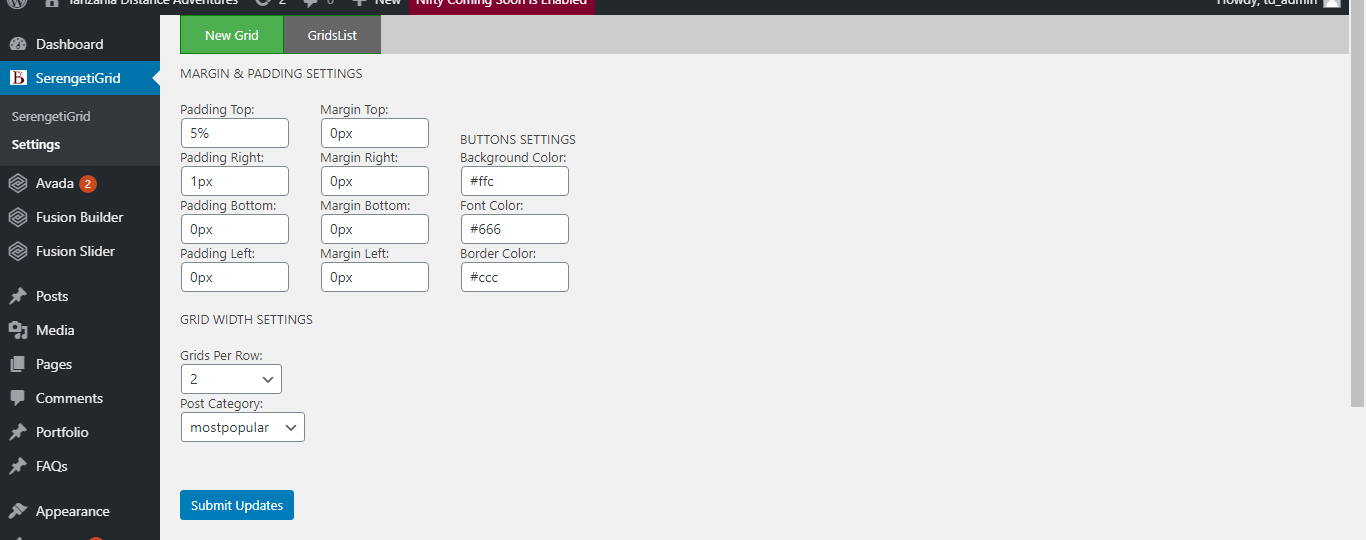1366x540 pixels.
Task: Click the MARGIN & PADDING SETTINGS heading
Action: coord(271,74)
